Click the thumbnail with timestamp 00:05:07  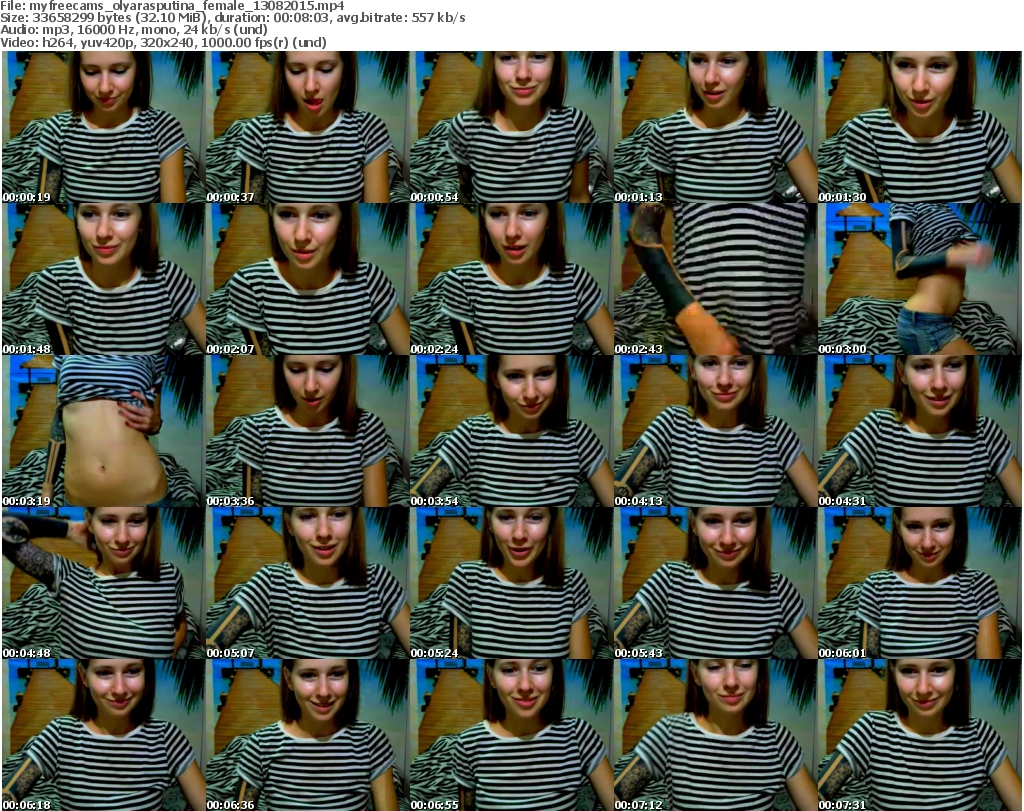[x=307, y=583]
